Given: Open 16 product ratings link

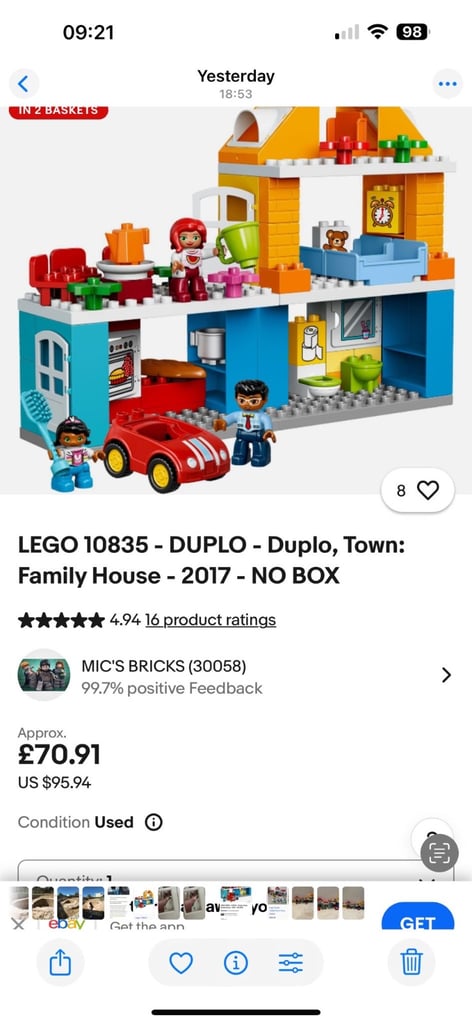Looking at the screenshot, I should 210,620.
